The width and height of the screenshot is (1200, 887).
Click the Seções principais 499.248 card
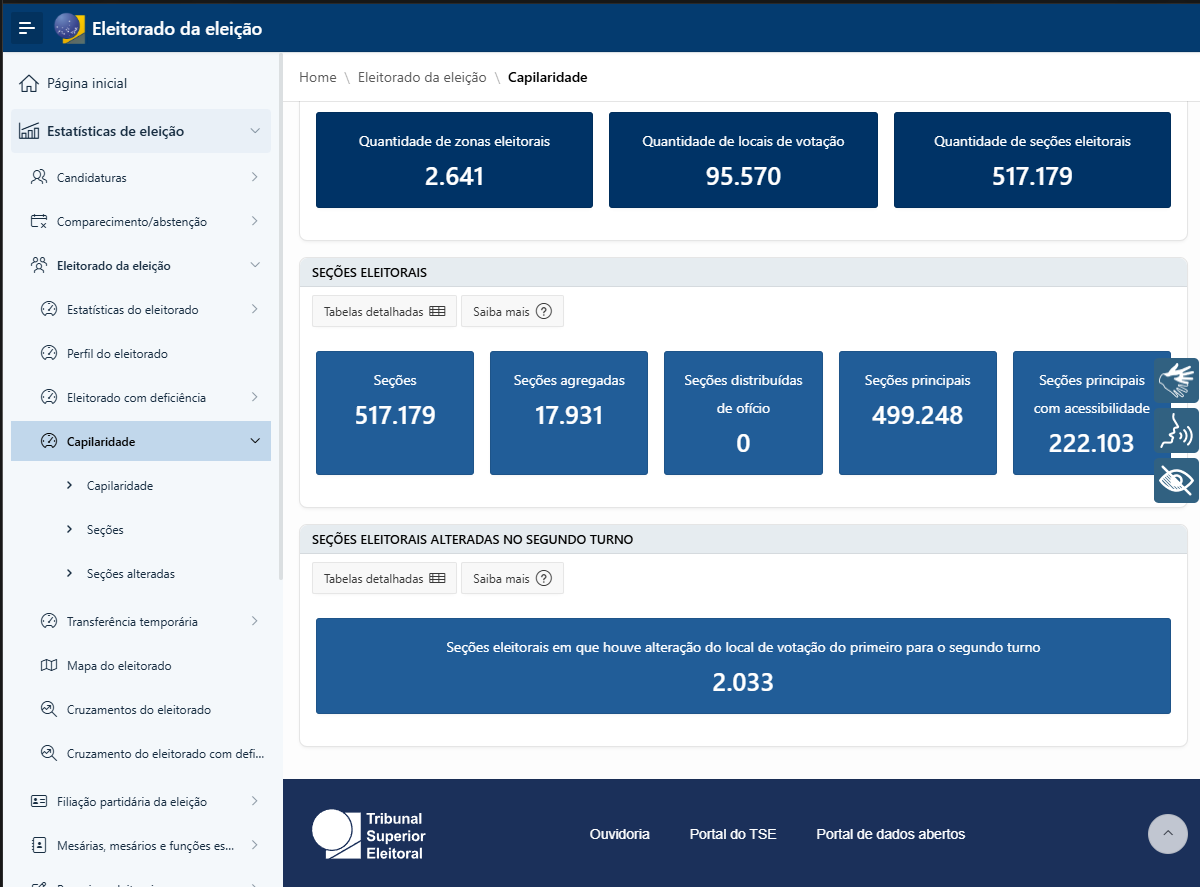pos(918,413)
